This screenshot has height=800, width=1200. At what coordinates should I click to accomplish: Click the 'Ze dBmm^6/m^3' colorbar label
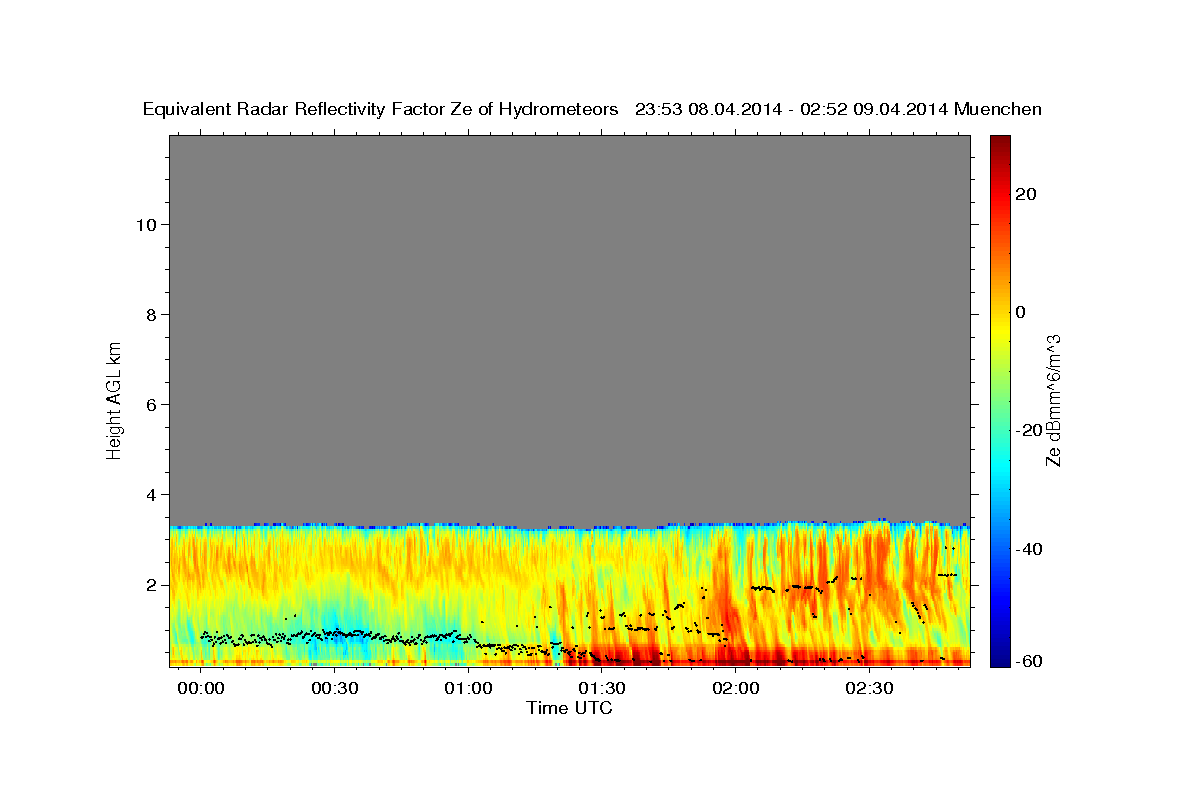[1054, 399]
